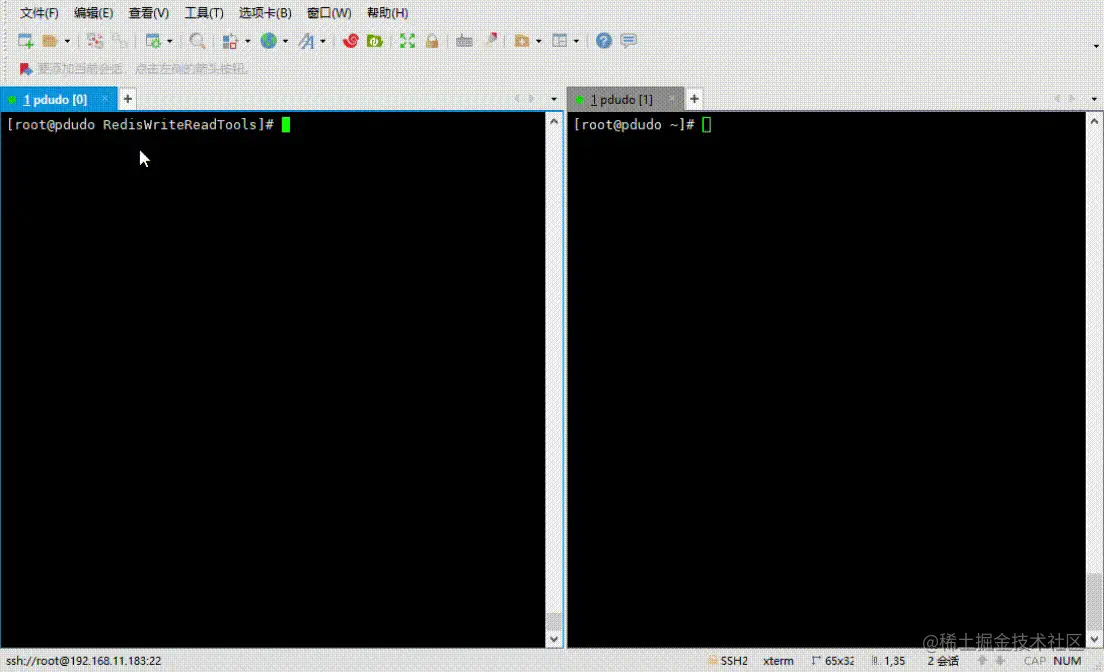Viewport: 1104px width, 672px height.
Task: Click the chat feedback bubble icon
Action: [x=629, y=41]
